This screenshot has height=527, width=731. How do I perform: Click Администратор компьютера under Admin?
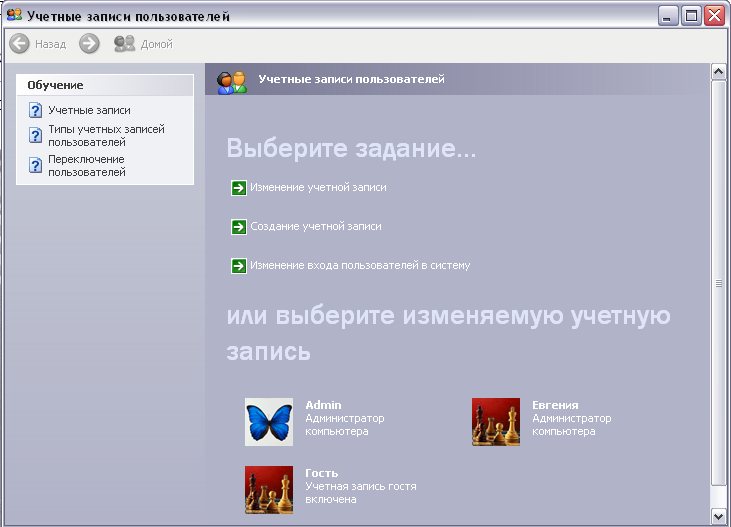pyautogui.click(x=345, y=425)
